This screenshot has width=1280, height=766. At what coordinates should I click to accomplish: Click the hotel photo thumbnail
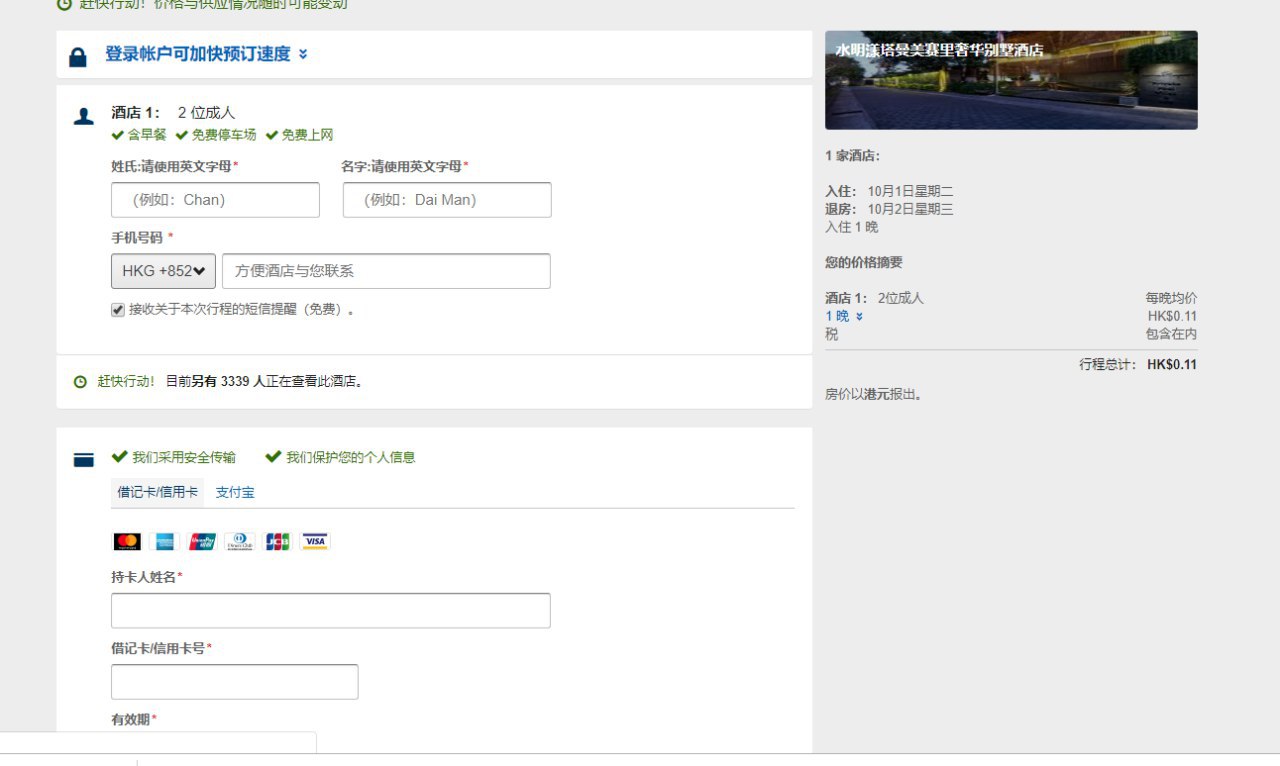pos(1011,80)
